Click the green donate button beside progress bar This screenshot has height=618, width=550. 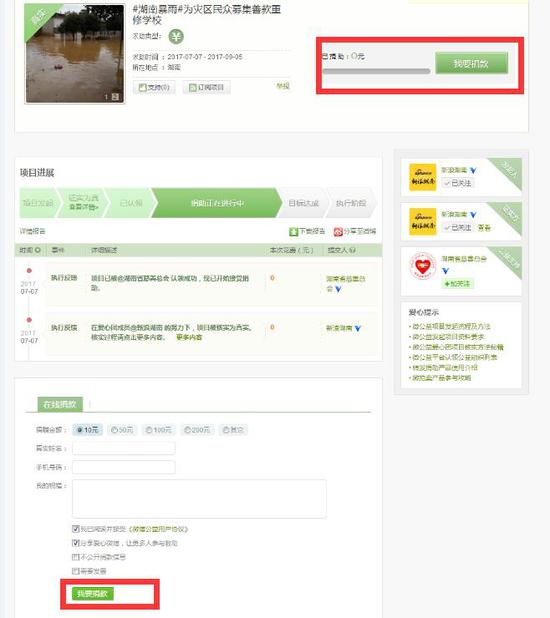coord(471,63)
